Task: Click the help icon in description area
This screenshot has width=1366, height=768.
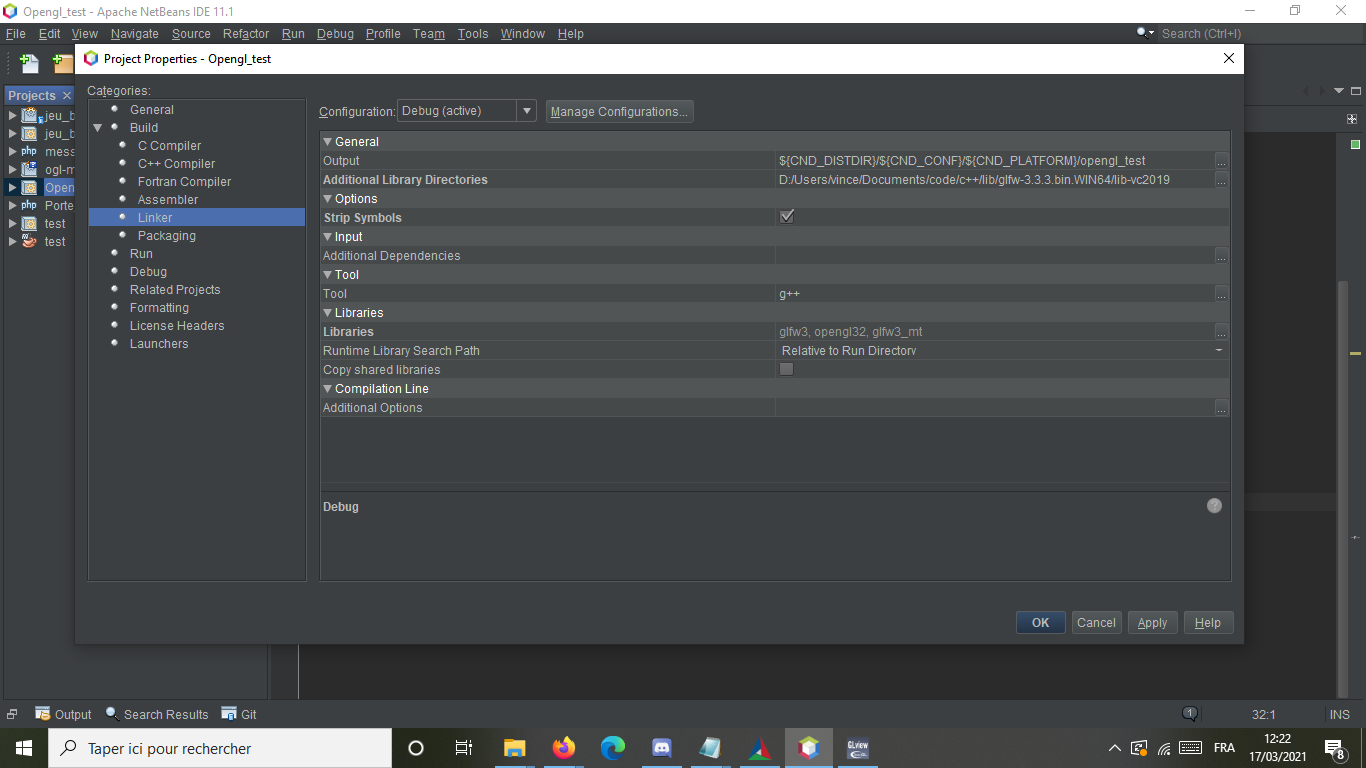Action: click(1214, 506)
